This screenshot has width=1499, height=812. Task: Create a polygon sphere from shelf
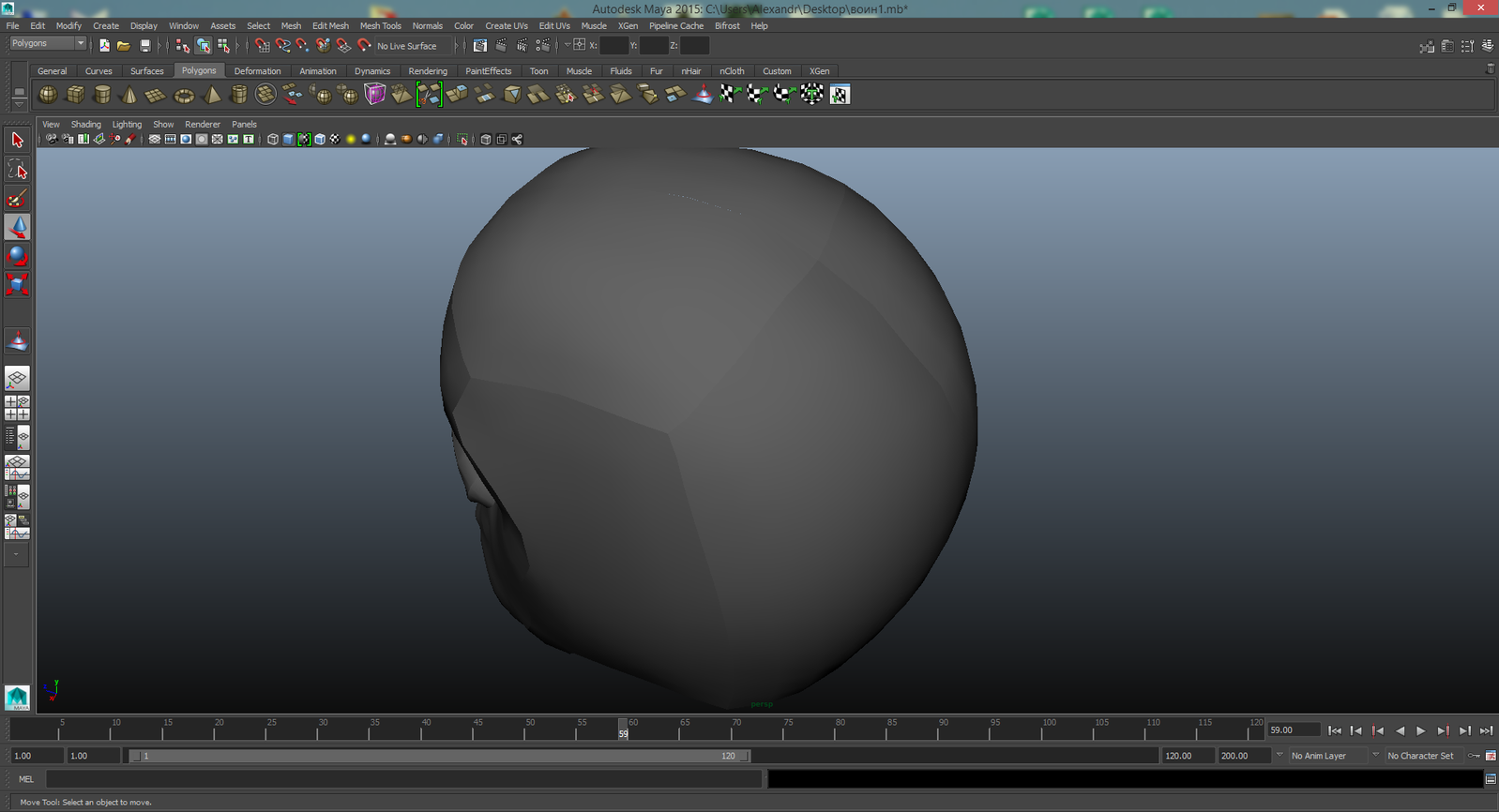coord(48,94)
